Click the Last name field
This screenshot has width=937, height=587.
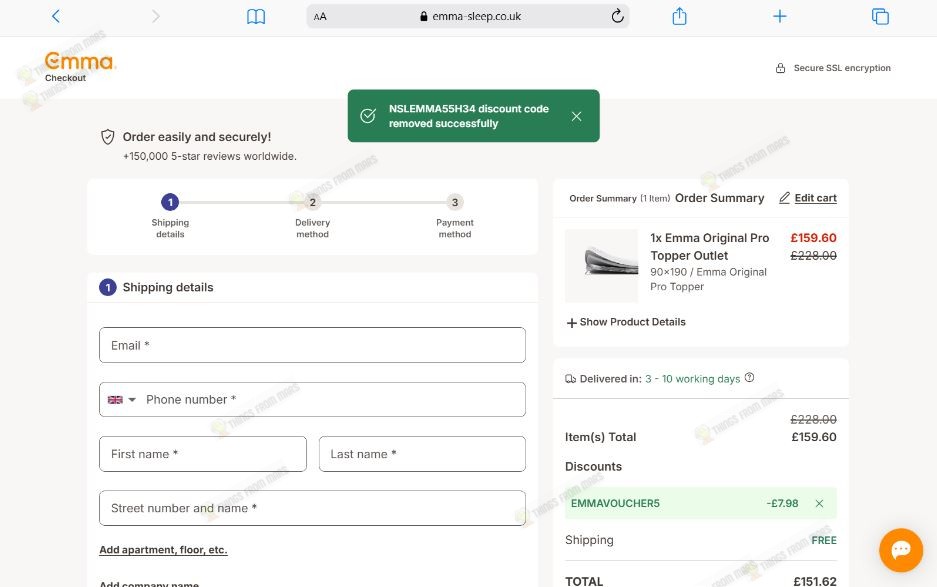pos(422,454)
